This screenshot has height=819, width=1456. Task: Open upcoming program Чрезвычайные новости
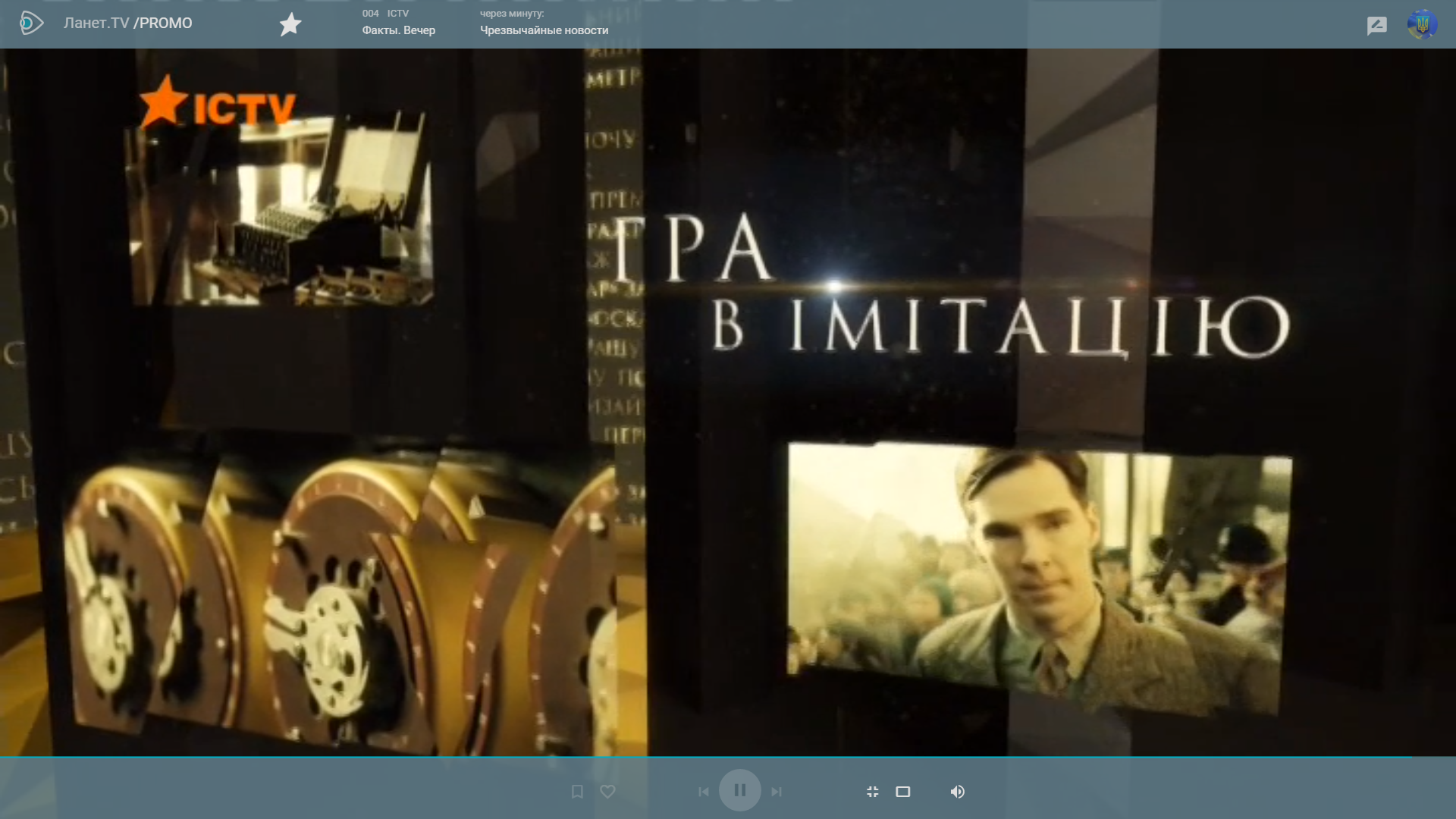[544, 30]
